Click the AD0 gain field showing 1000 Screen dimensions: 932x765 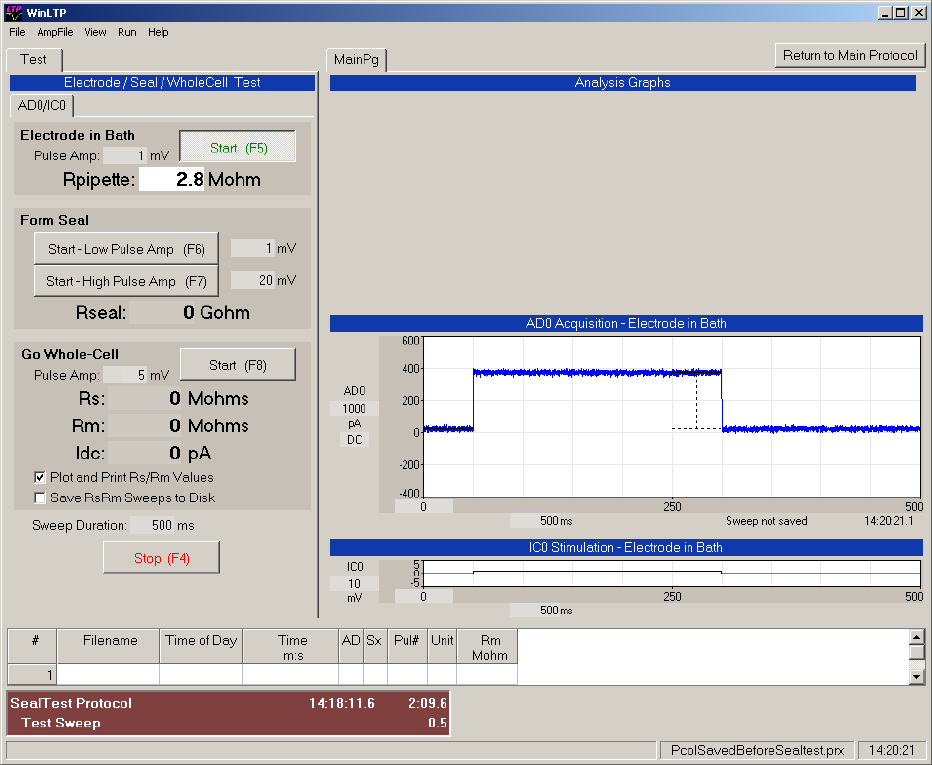click(x=354, y=408)
